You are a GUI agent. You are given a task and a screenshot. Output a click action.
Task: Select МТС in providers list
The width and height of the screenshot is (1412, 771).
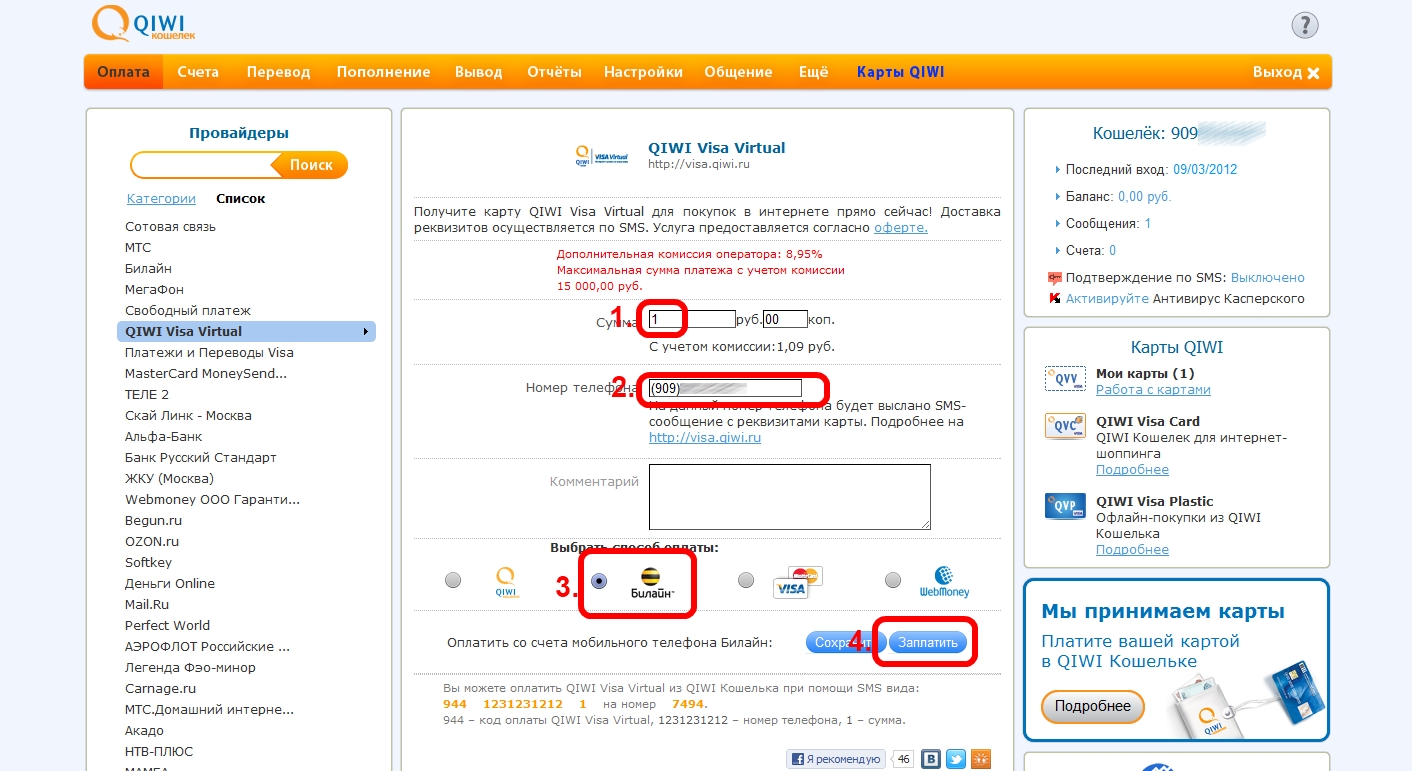(x=138, y=248)
